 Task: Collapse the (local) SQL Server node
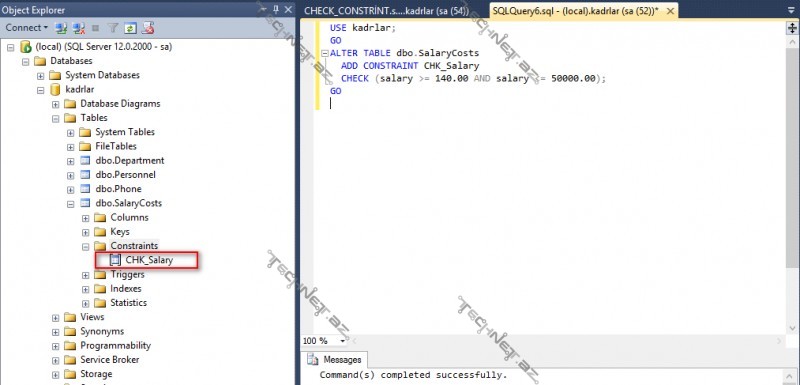[x=11, y=47]
